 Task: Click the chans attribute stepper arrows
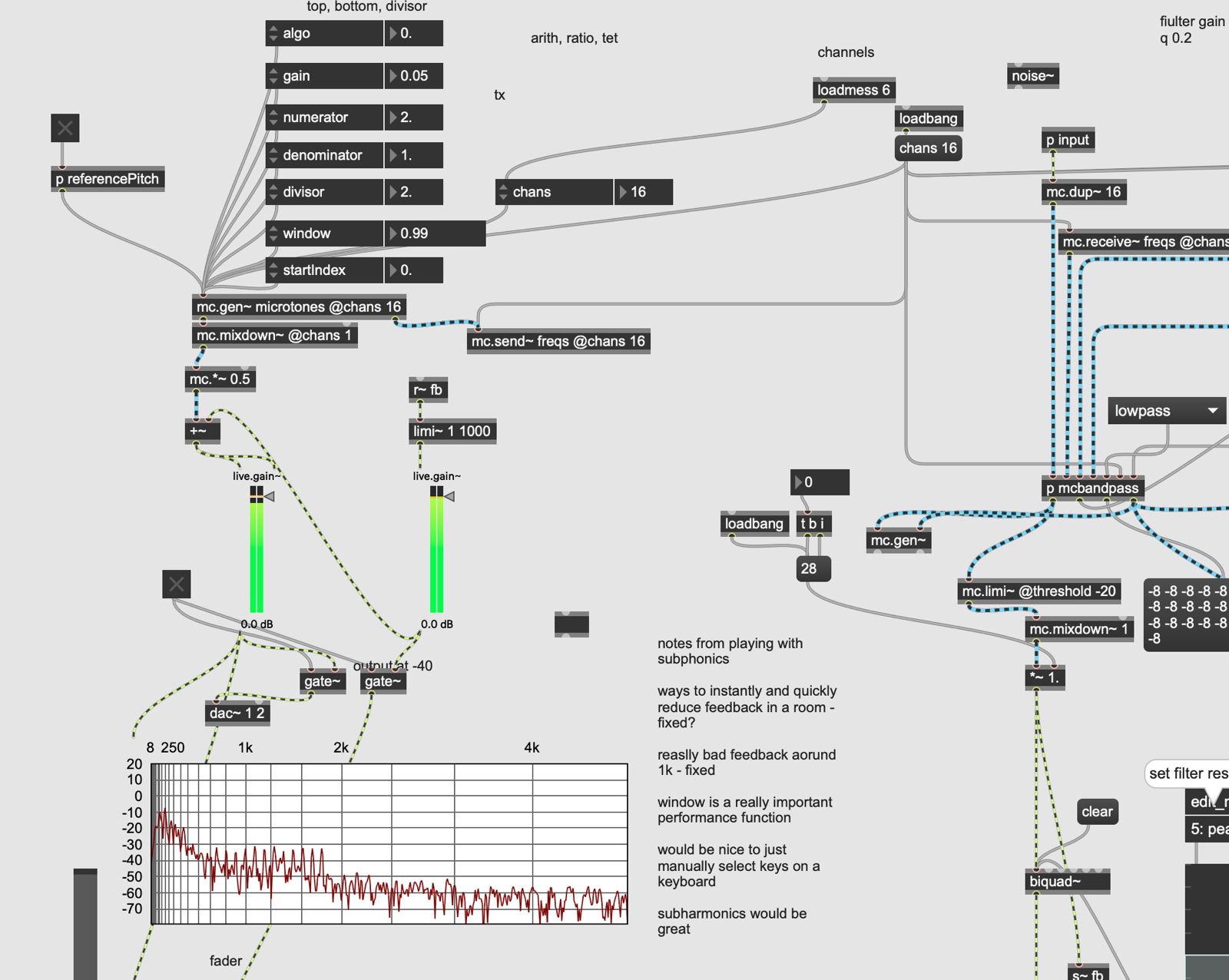tap(503, 192)
